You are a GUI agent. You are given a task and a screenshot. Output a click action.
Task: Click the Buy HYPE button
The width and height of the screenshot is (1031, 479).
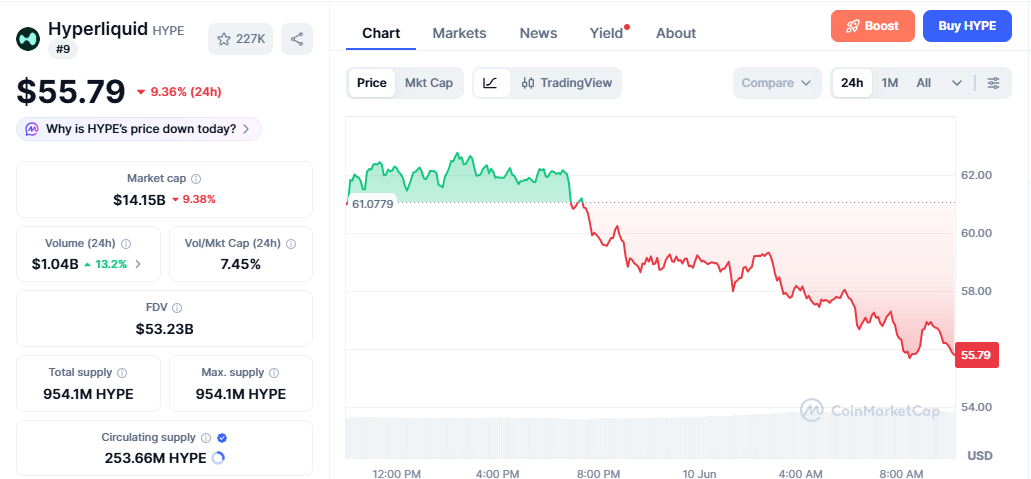pyautogui.click(x=967, y=26)
